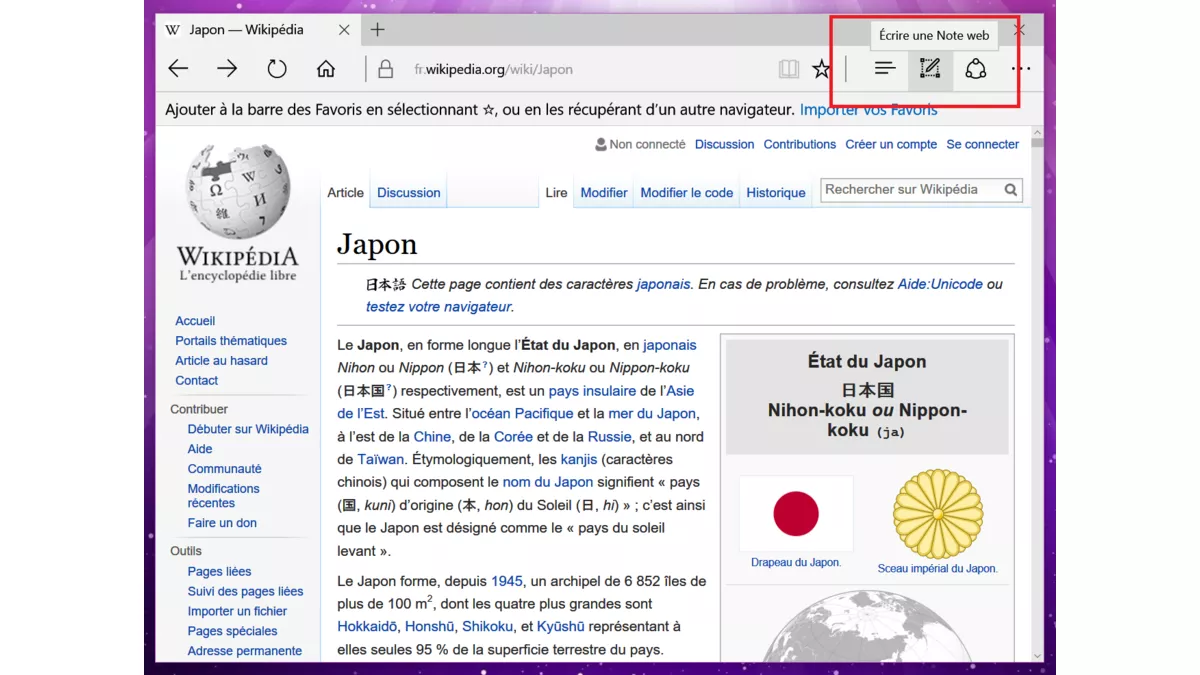Open Suivi des pages liées
This screenshot has width=1200, height=675.
(x=245, y=592)
